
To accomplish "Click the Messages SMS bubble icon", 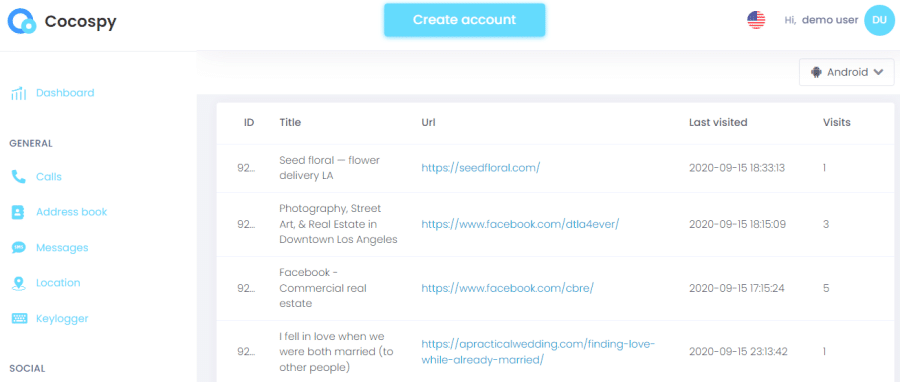I will [18, 248].
